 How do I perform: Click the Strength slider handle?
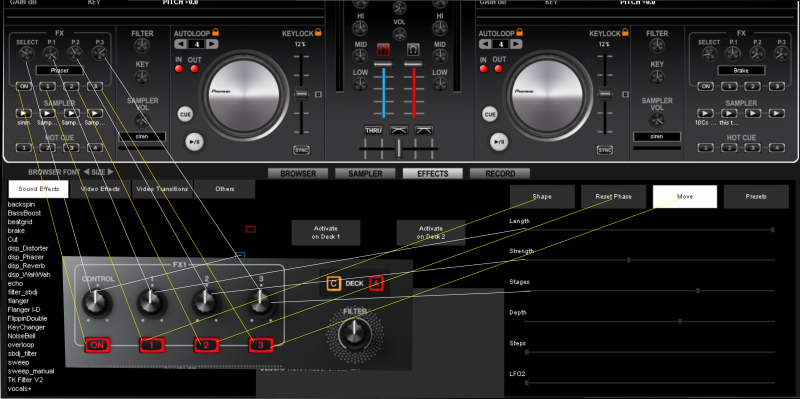[x=629, y=260]
